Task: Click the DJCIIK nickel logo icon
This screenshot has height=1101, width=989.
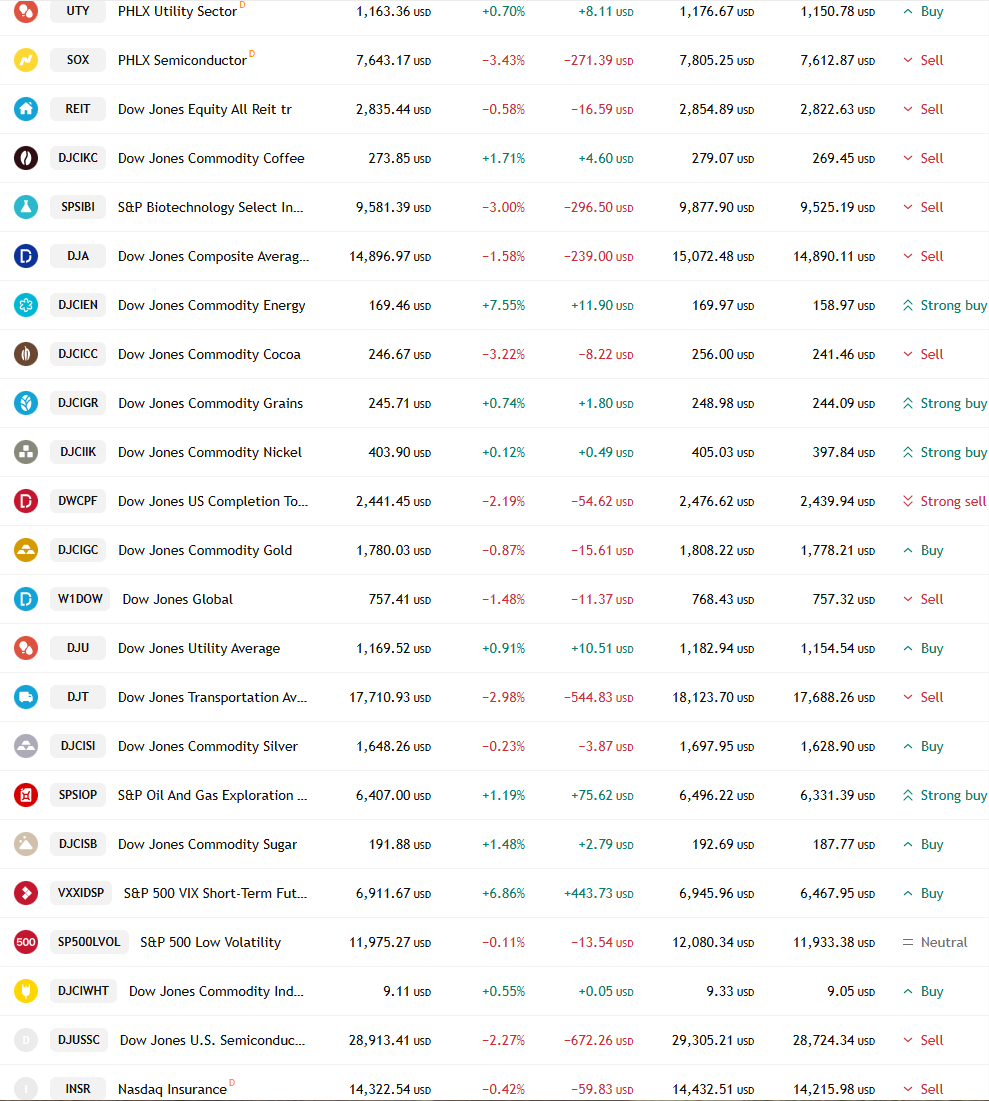Action: pos(26,452)
